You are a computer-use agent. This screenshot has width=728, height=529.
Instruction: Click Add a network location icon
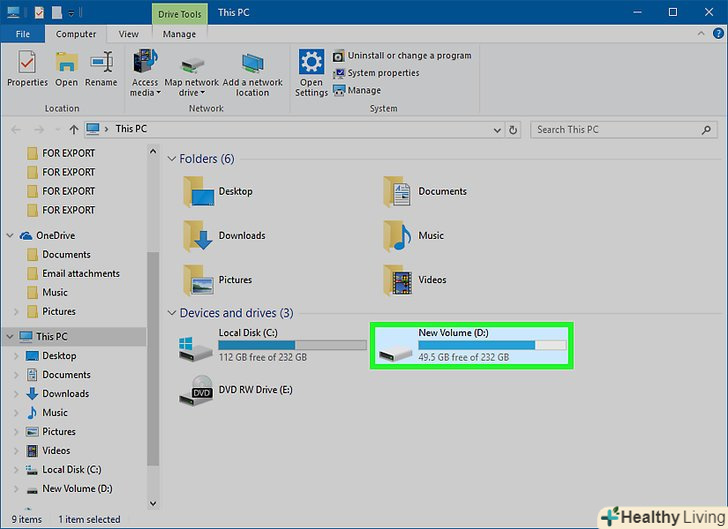click(x=252, y=63)
